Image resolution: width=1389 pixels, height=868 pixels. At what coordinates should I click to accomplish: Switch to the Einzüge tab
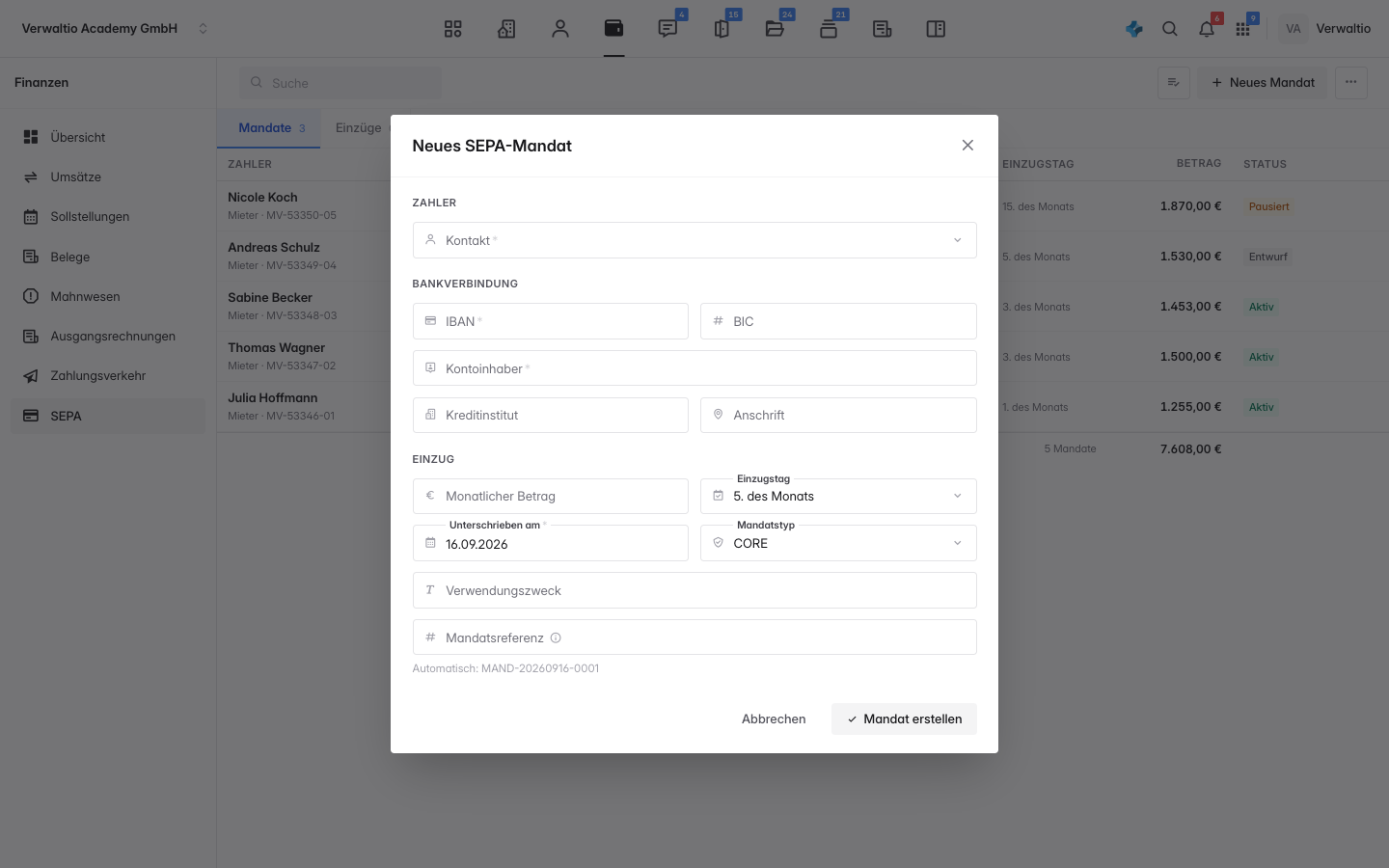tap(359, 128)
